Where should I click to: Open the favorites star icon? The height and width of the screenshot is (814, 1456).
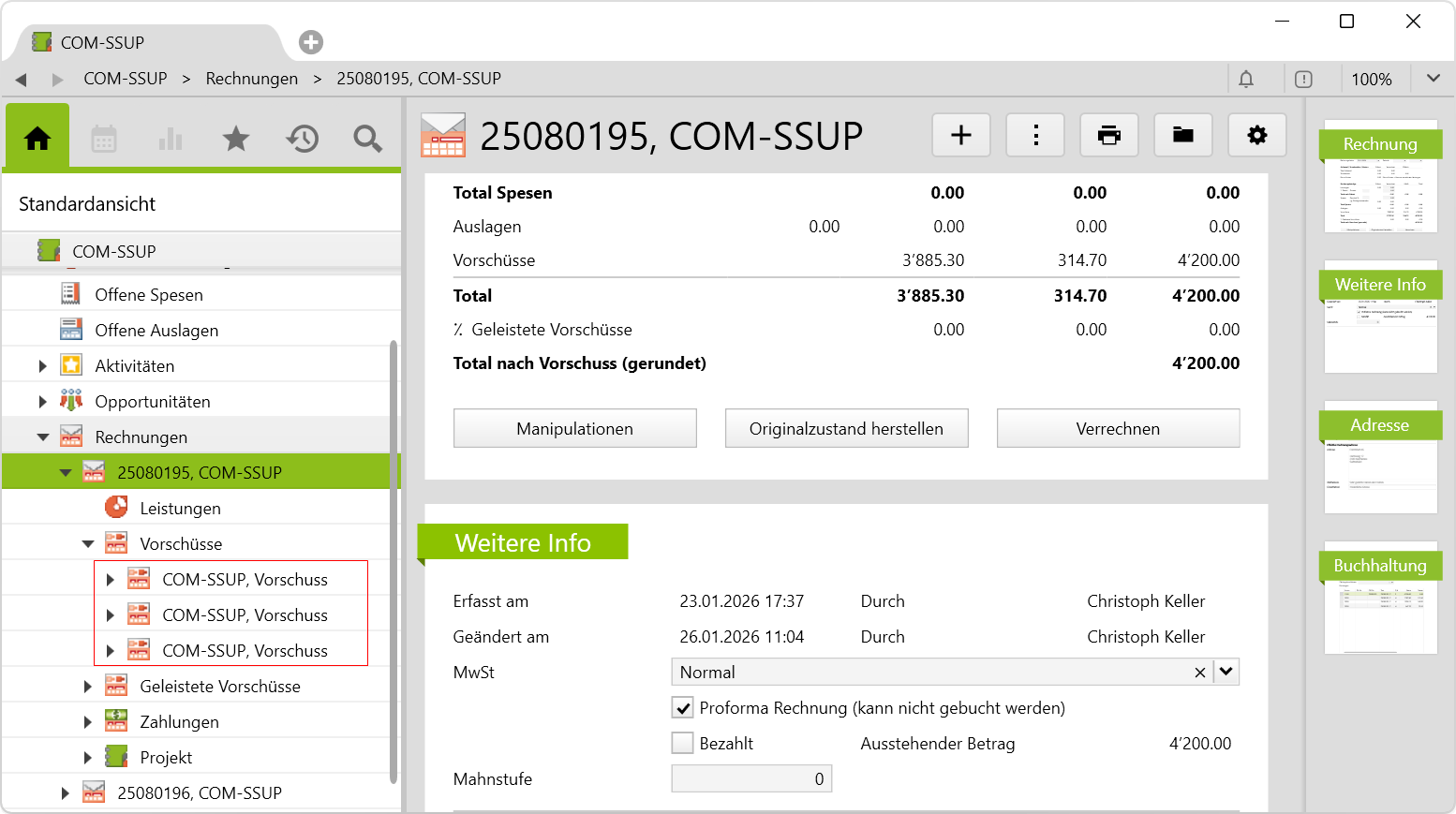click(x=235, y=140)
